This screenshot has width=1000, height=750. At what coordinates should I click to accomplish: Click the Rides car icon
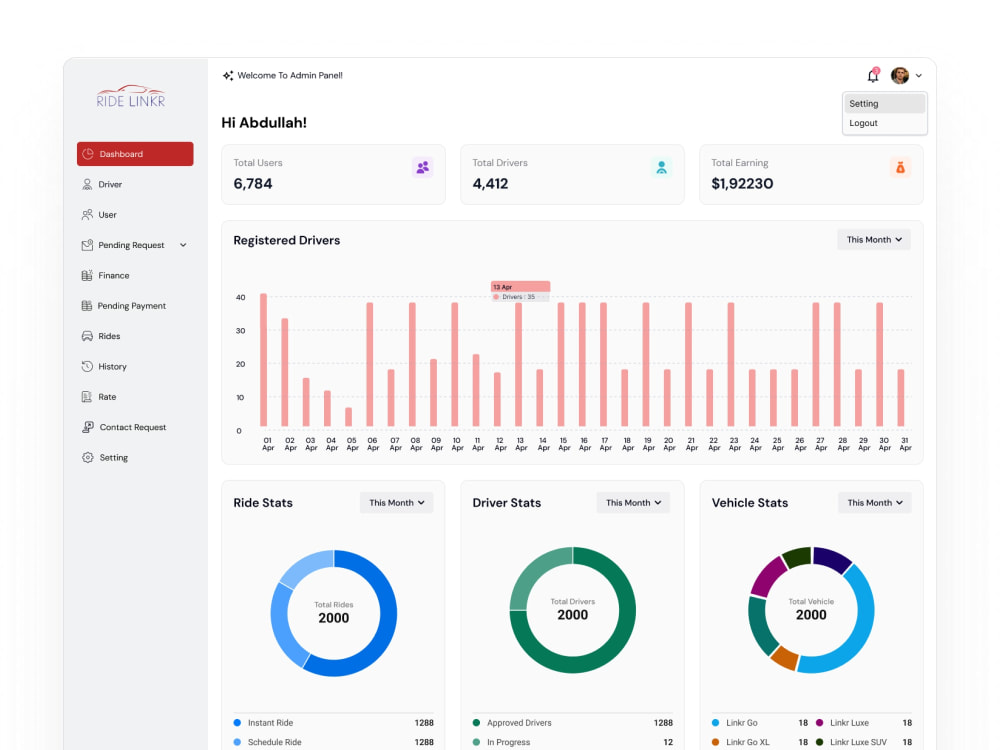[x=87, y=336]
